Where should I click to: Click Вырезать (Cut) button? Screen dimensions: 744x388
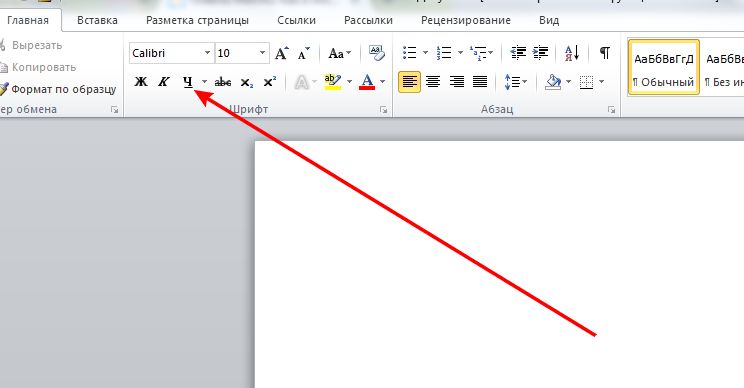(x=31, y=46)
